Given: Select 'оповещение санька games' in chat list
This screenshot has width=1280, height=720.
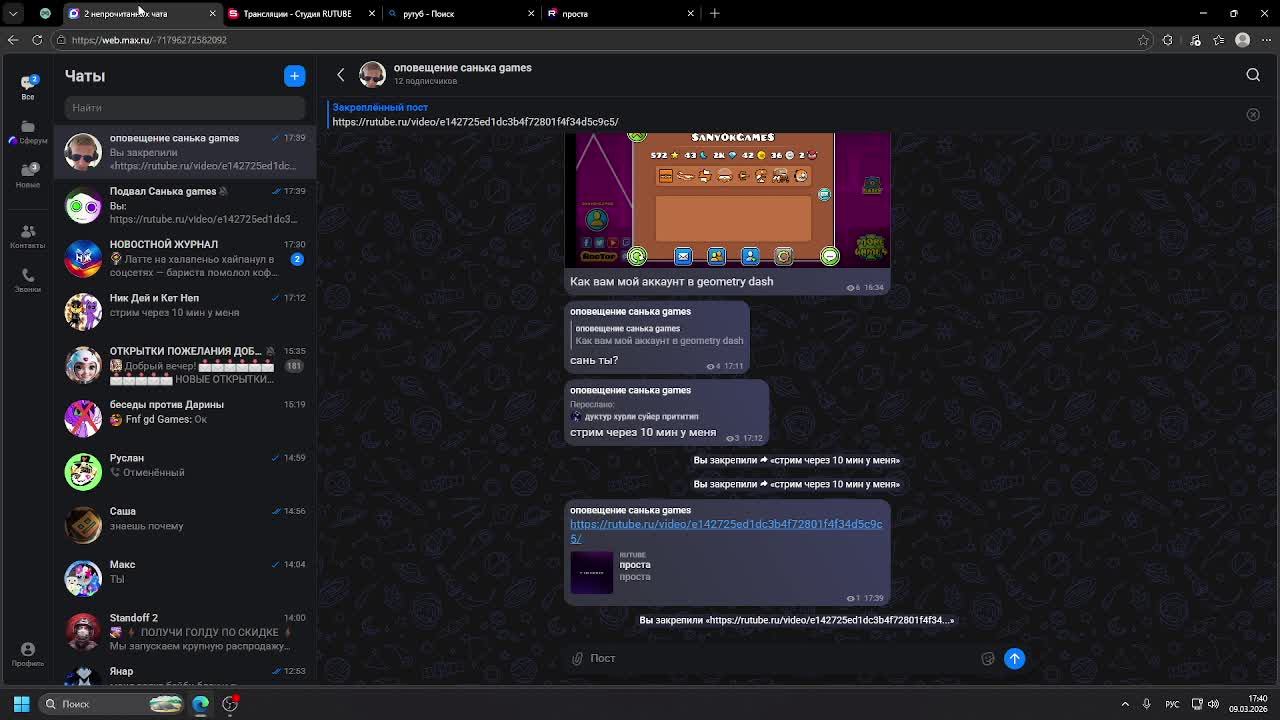Looking at the screenshot, I should (185, 151).
